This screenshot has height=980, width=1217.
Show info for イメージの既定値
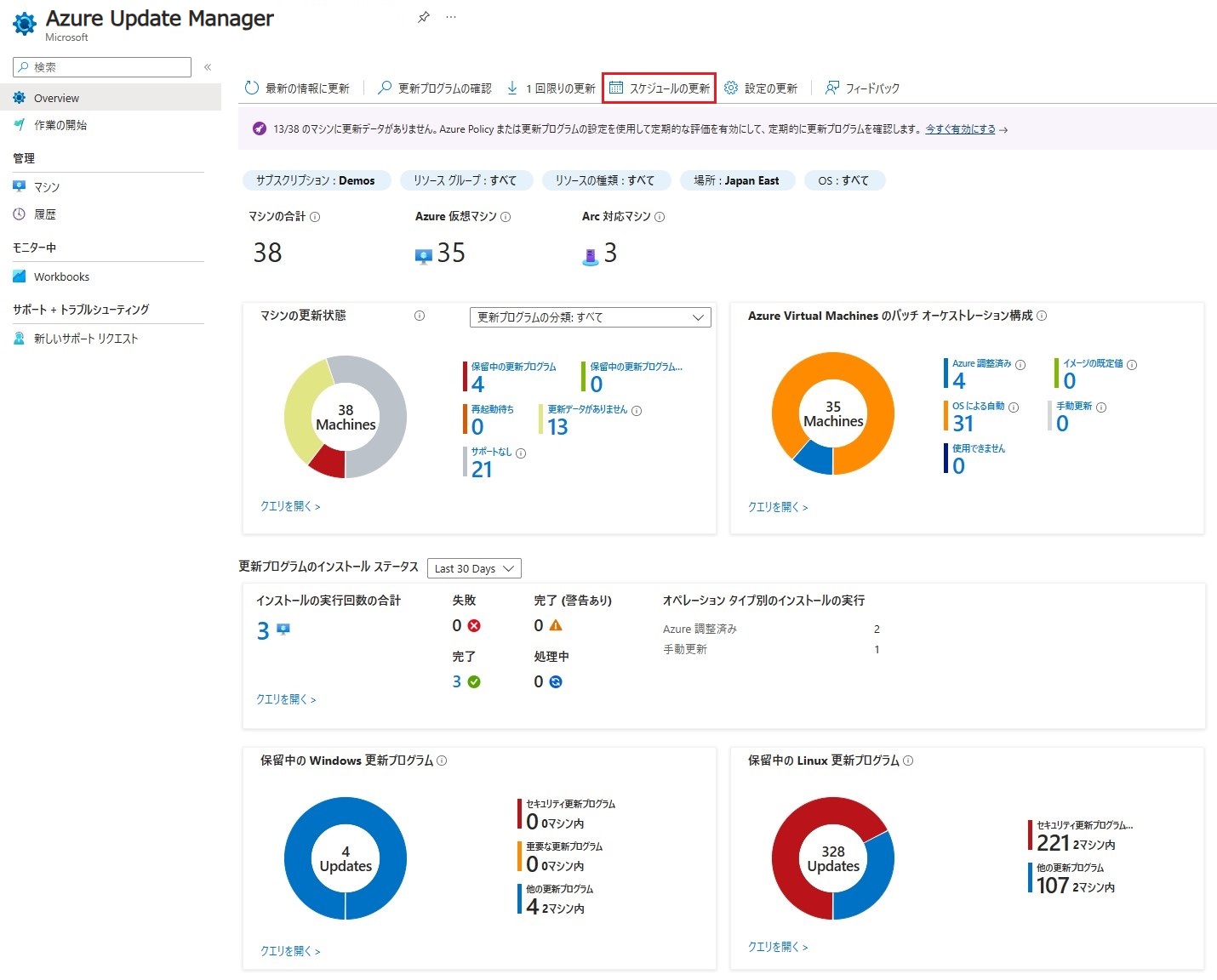(1132, 365)
